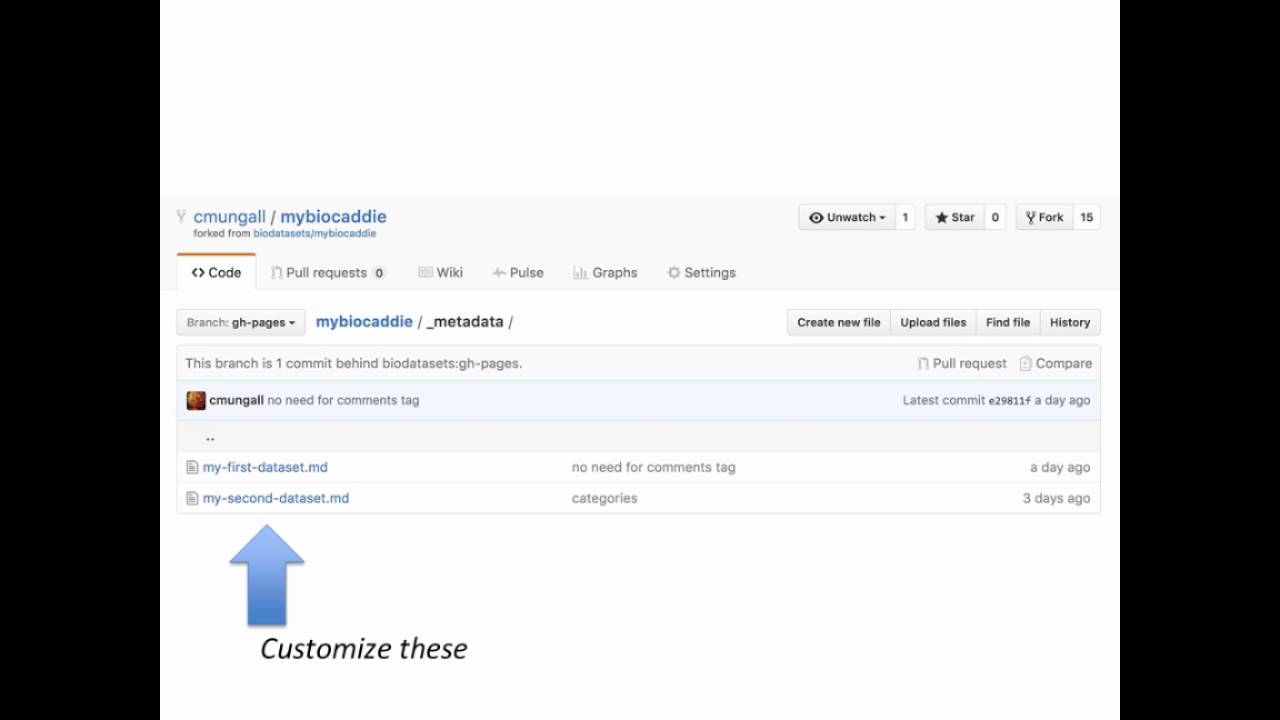
Task: Click the _metadata breadcrumb text
Action: coord(465,322)
